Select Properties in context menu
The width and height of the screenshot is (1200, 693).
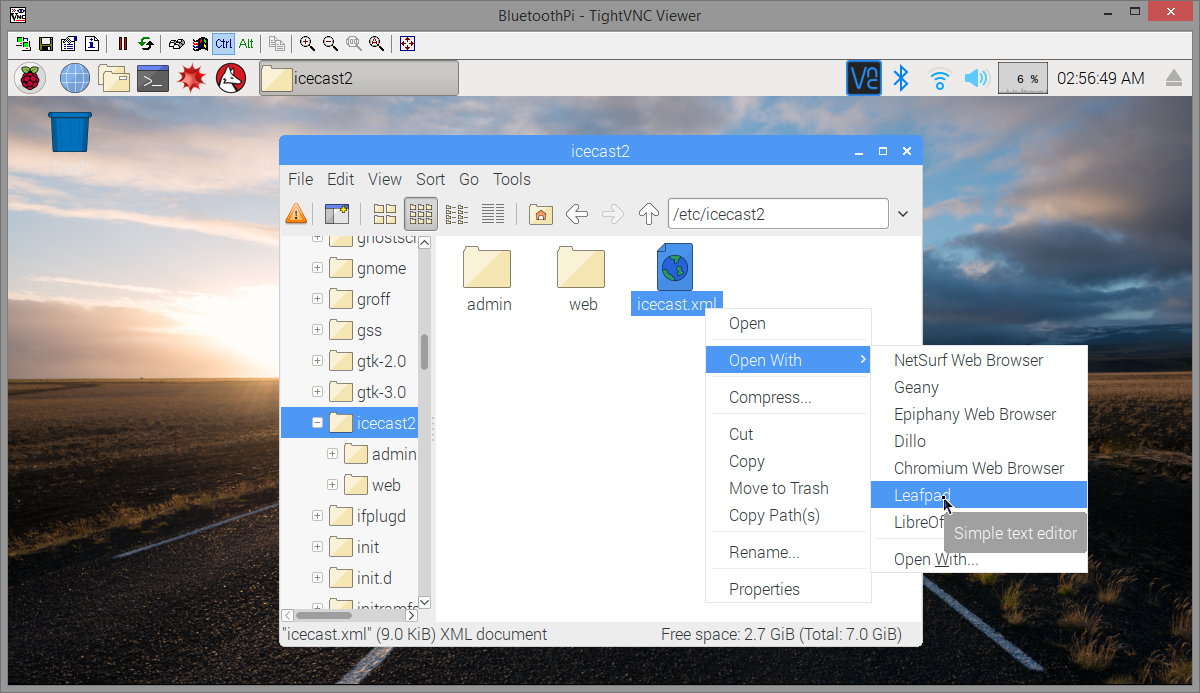pyautogui.click(x=788, y=589)
